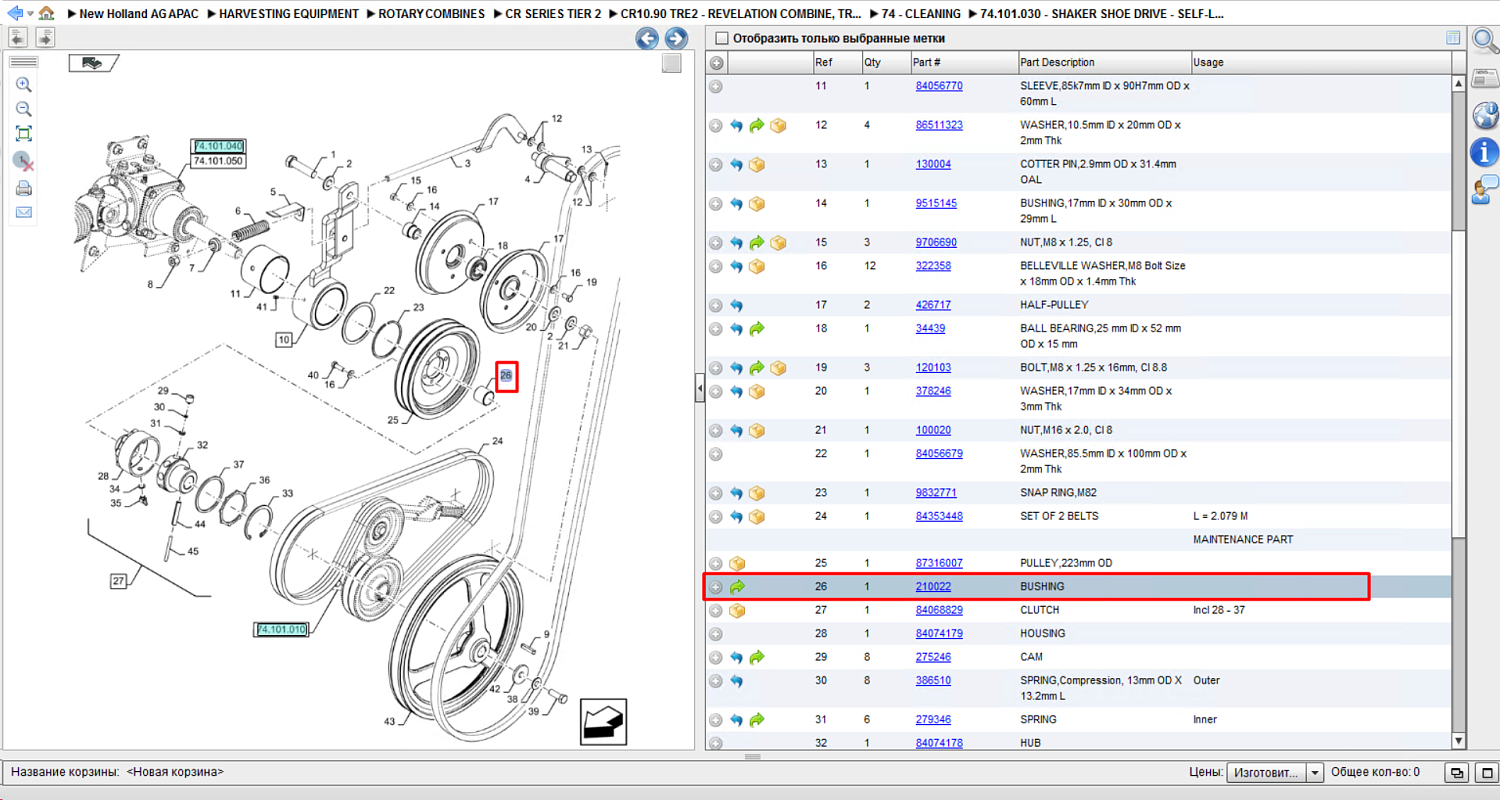Email the diagram with the envelope icon
1500x800 pixels.
click(24, 212)
